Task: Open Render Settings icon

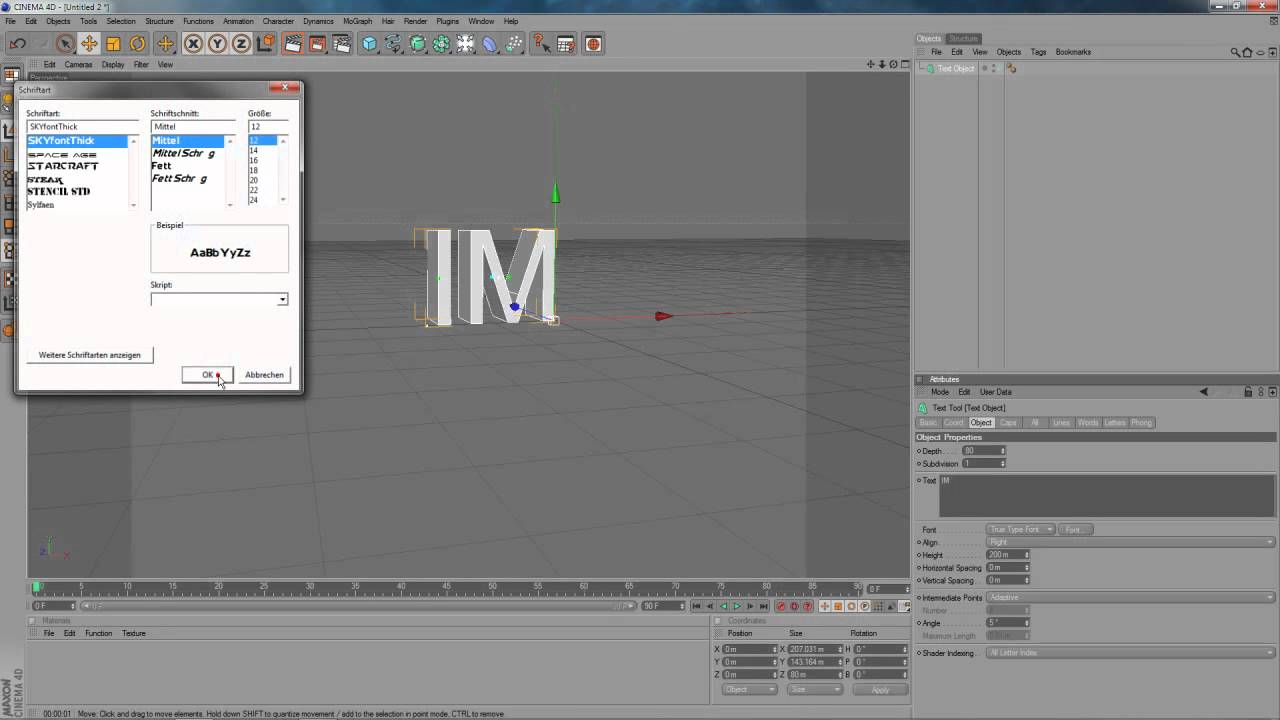Action: 341,44
